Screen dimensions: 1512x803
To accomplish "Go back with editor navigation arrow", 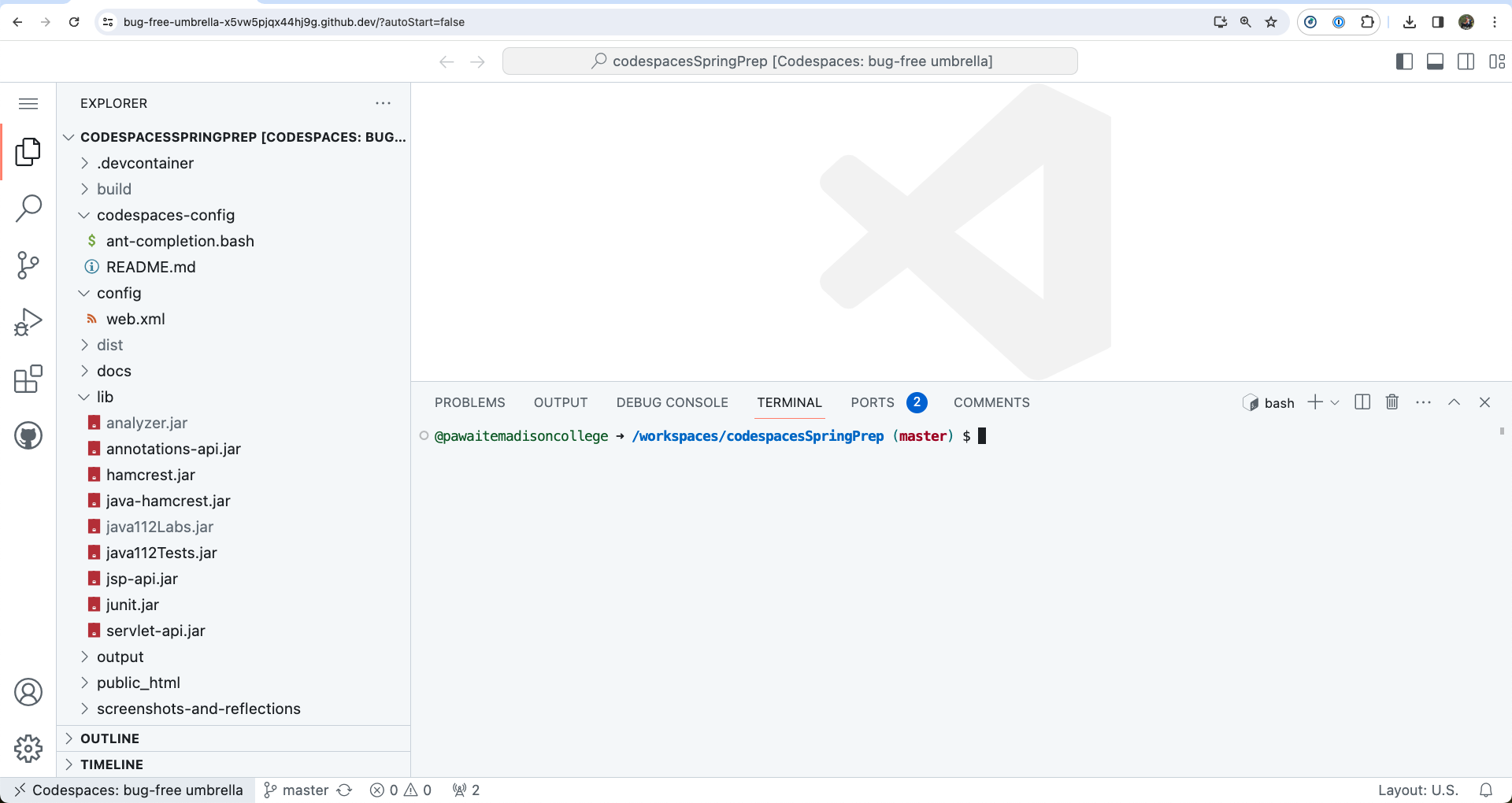I will [x=447, y=61].
